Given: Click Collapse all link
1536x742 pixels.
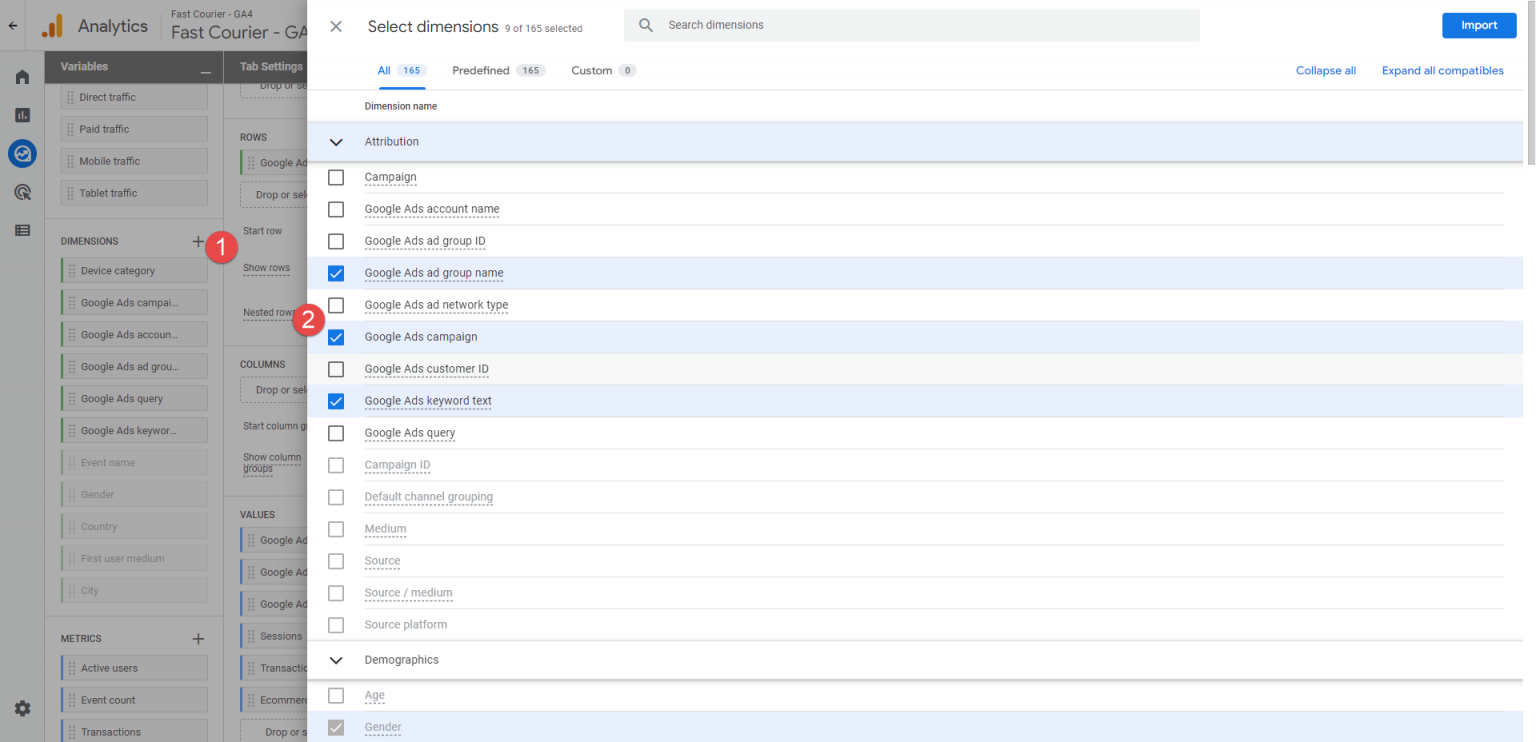Looking at the screenshot, I should [1326, 71].
